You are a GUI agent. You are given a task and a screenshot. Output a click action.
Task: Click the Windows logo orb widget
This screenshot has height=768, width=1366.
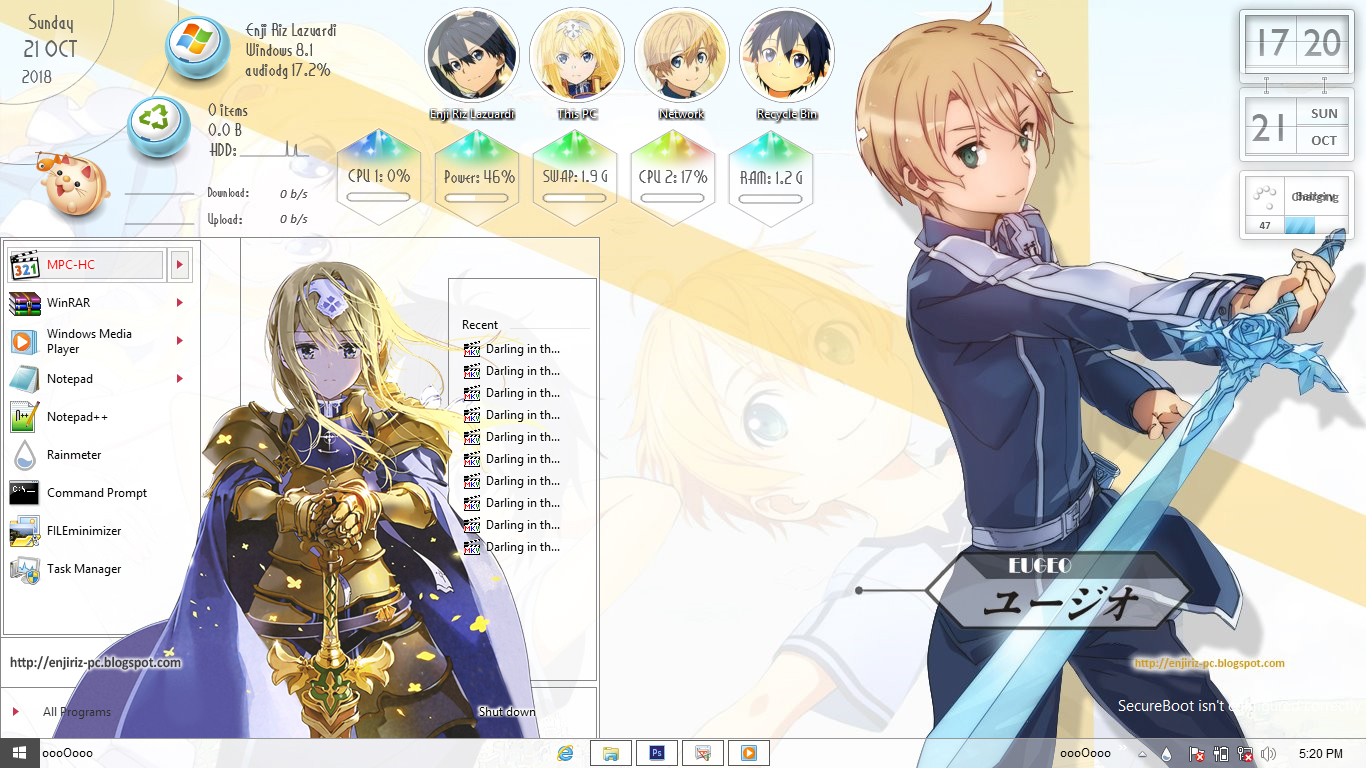(197, 47)
